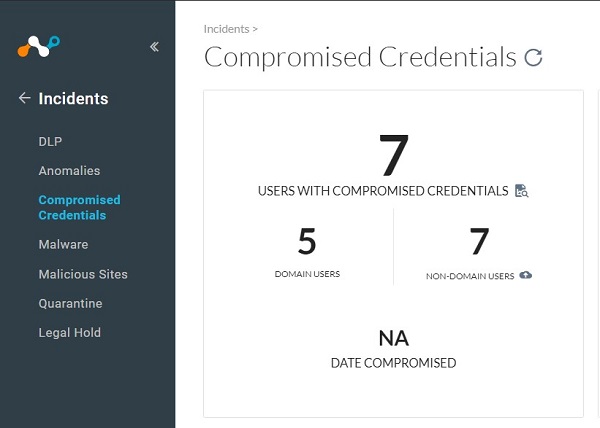Select Compromised Credentials in sidebar
Viewport: 600px width, 428px height.
click(79, 207)
